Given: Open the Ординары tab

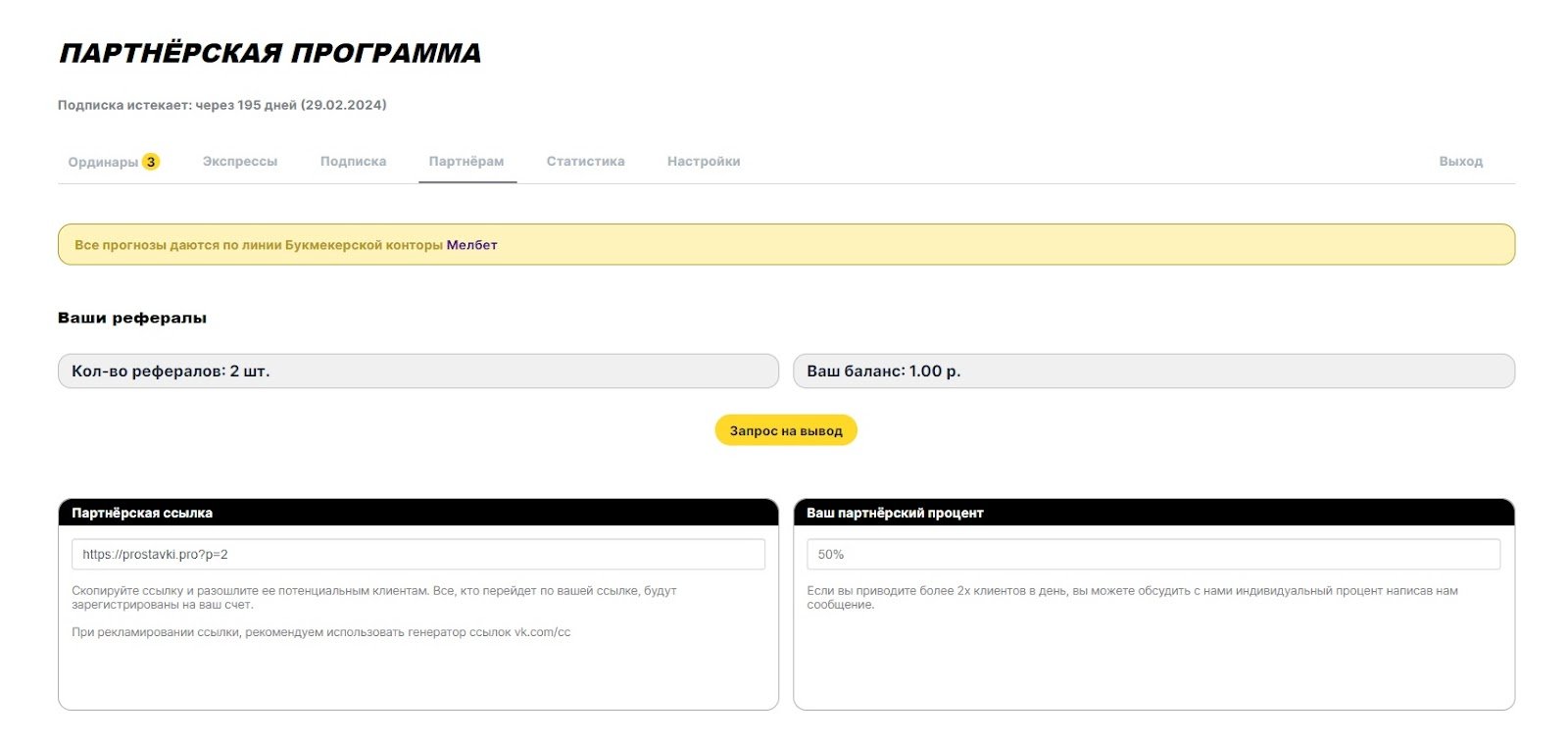Looking at the screenshot, I should click(103, 162).
